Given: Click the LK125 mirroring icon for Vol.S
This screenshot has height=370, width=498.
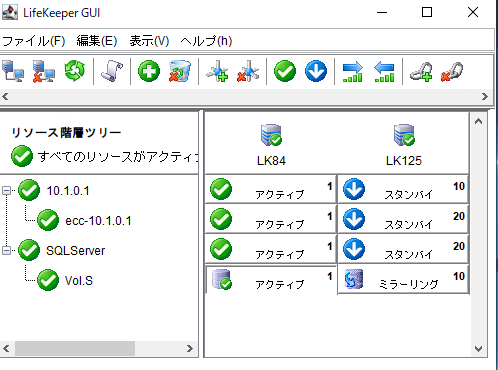Looking at the screenshot, I should pos(354,279).
